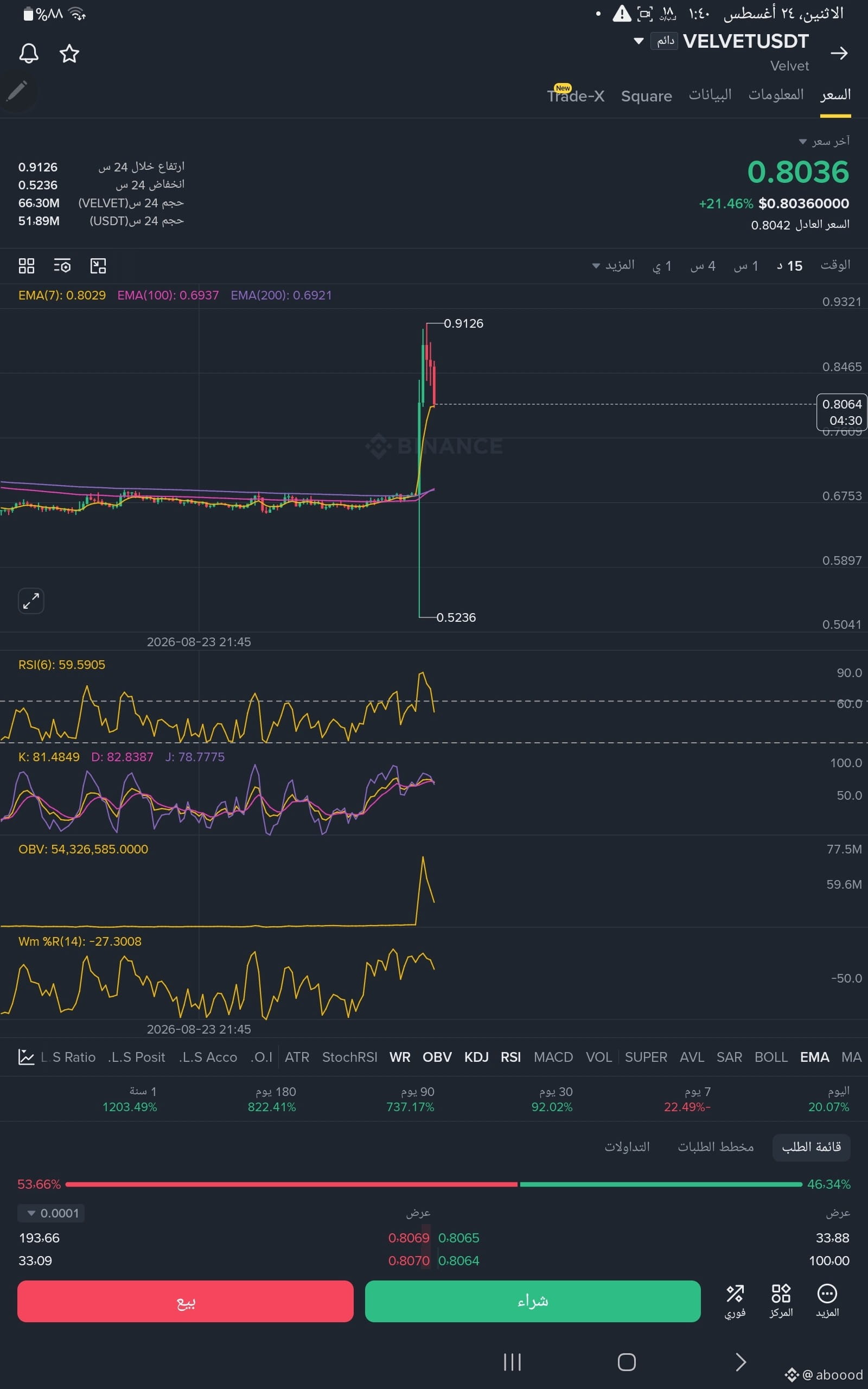
Task: Open the instant (فوري) trade icon
Action: [x=735, y=1301]
